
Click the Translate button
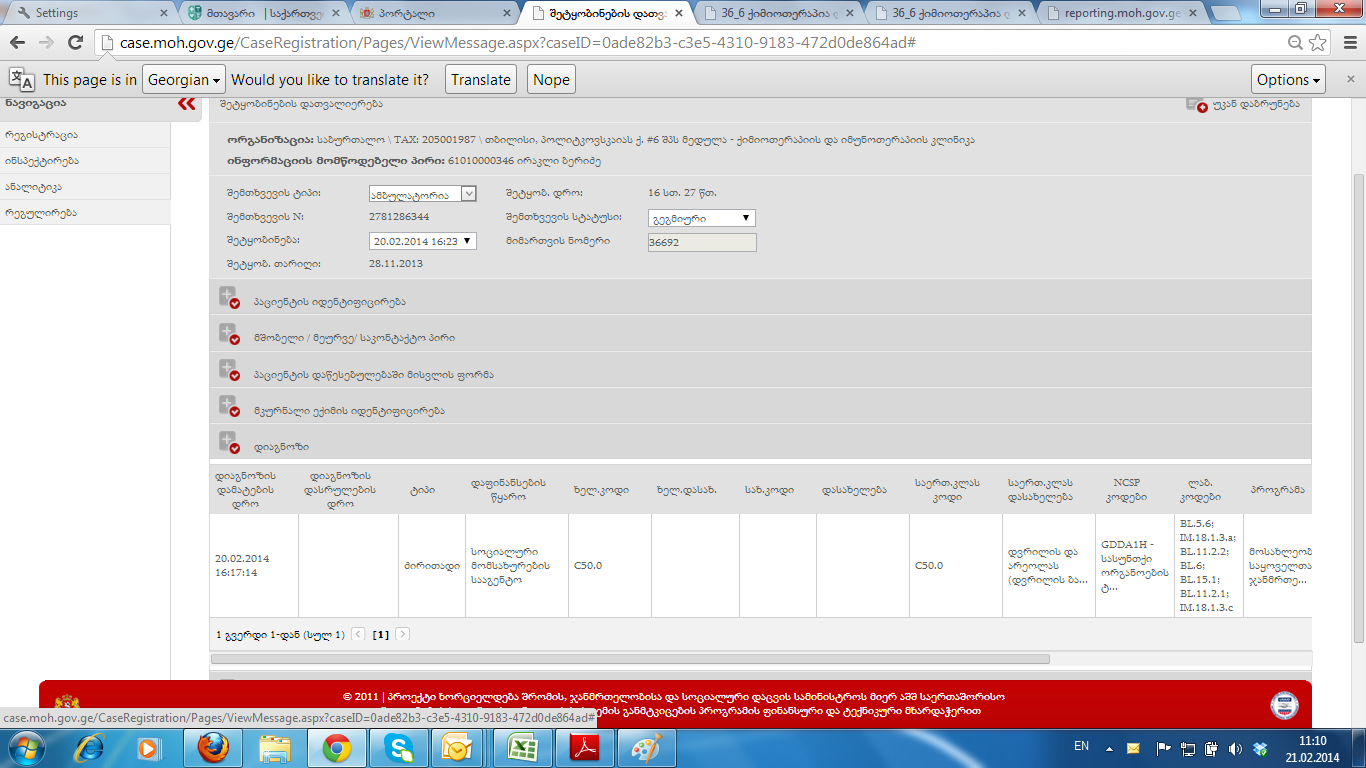pos(480,80)
